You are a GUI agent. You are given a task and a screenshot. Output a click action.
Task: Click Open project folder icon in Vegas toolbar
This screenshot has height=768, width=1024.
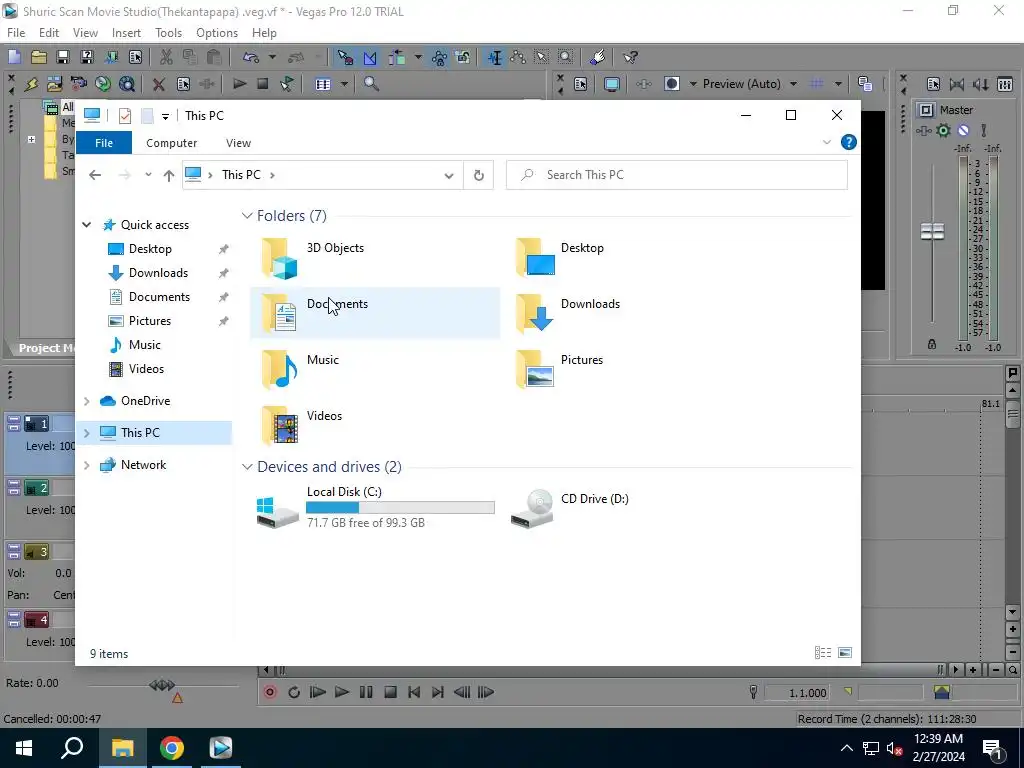coord(39,57)
